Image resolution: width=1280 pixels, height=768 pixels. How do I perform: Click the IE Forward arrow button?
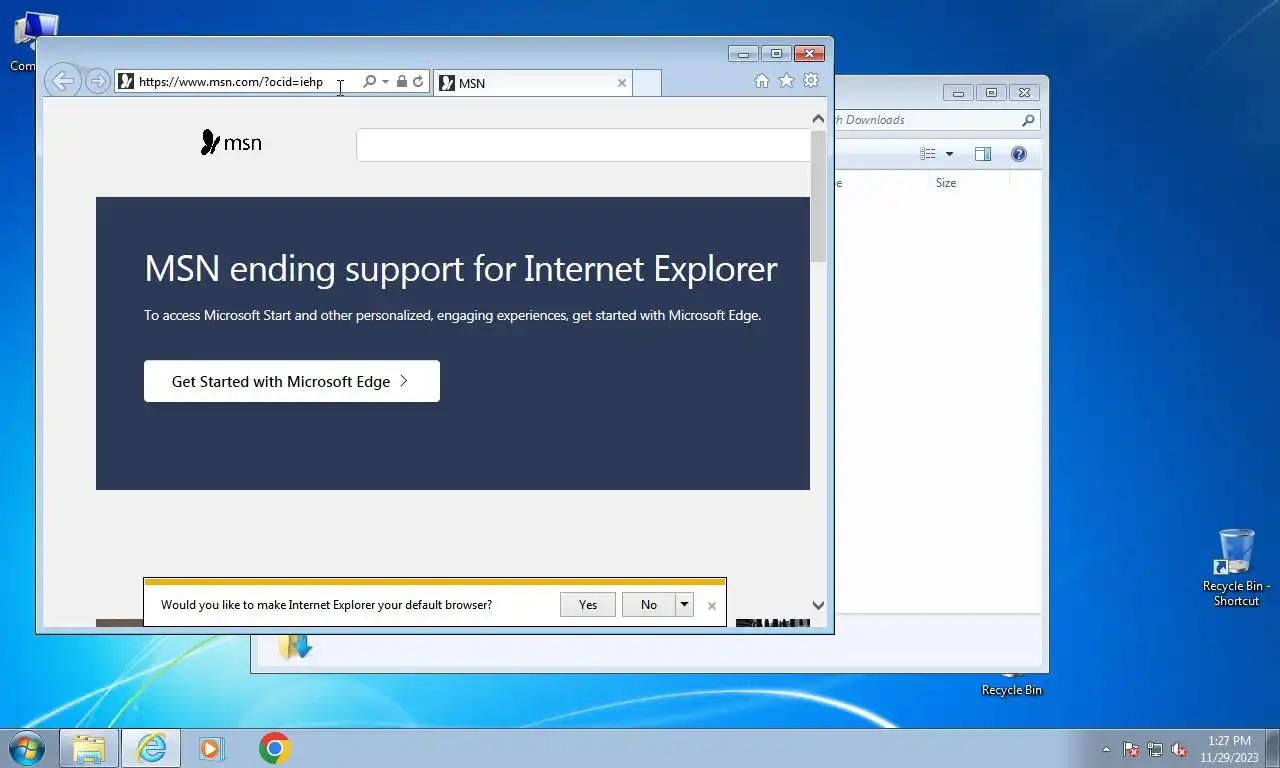coord(97,82)
